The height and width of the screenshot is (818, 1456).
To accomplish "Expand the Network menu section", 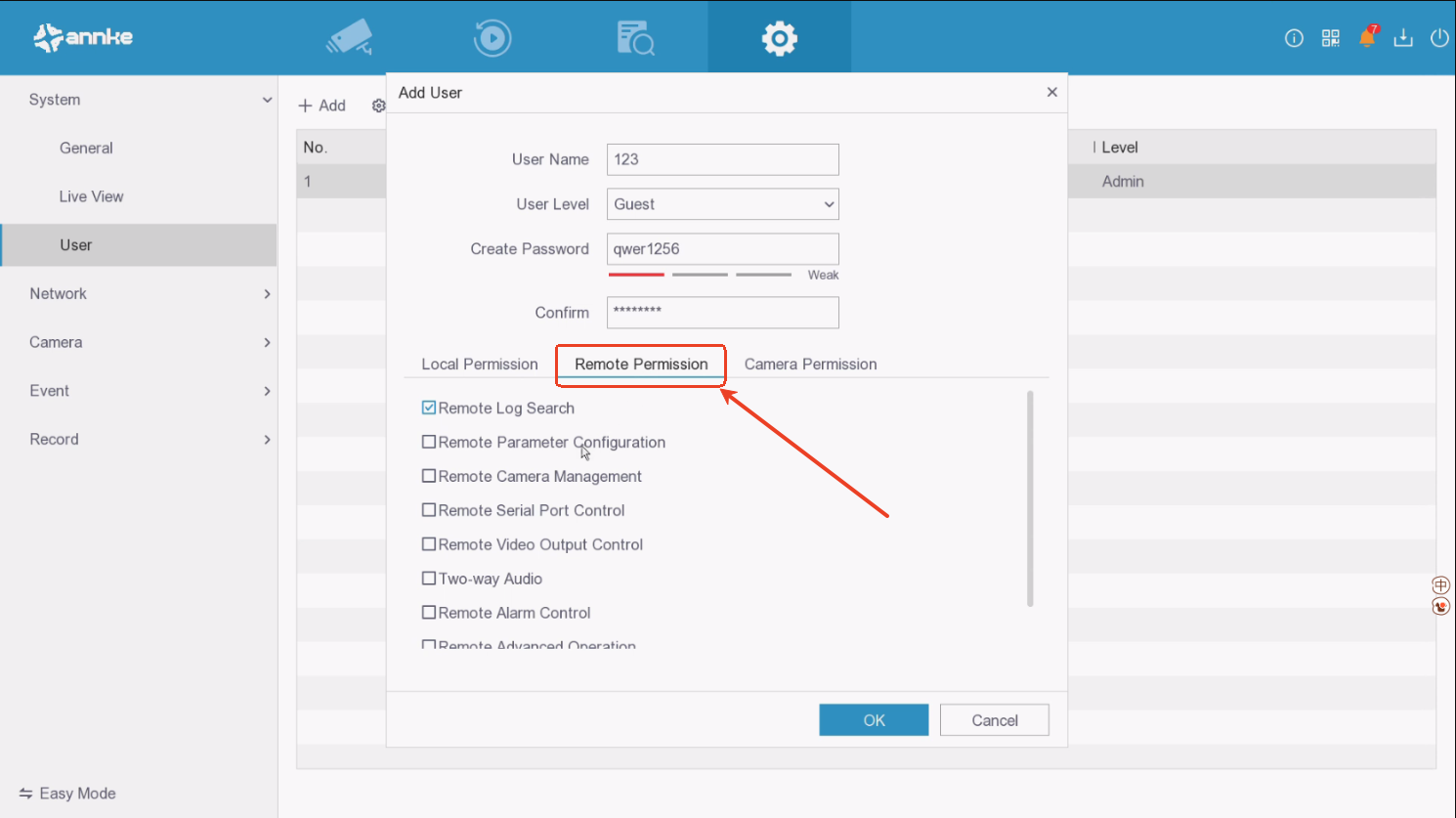I will coord(138,293).
